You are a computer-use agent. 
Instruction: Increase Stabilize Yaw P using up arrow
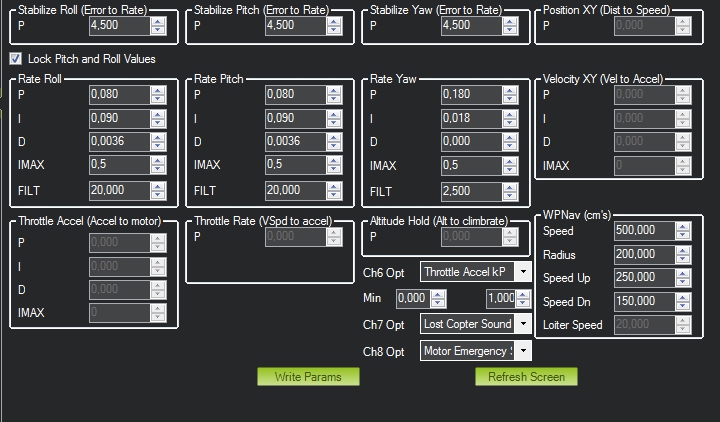click(510, 22)
